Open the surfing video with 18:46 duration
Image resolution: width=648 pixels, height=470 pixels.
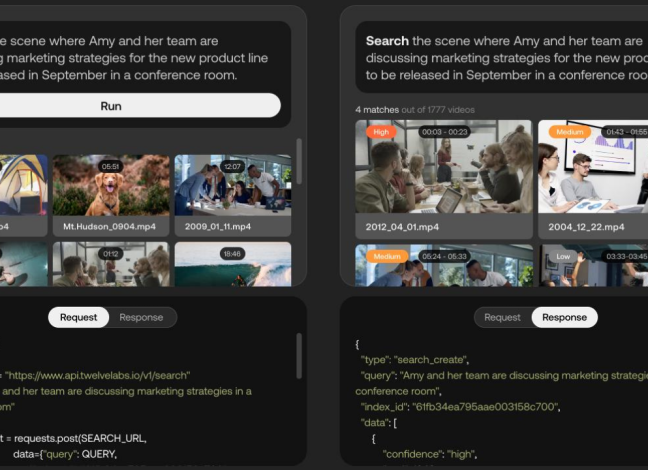(233, 264)
